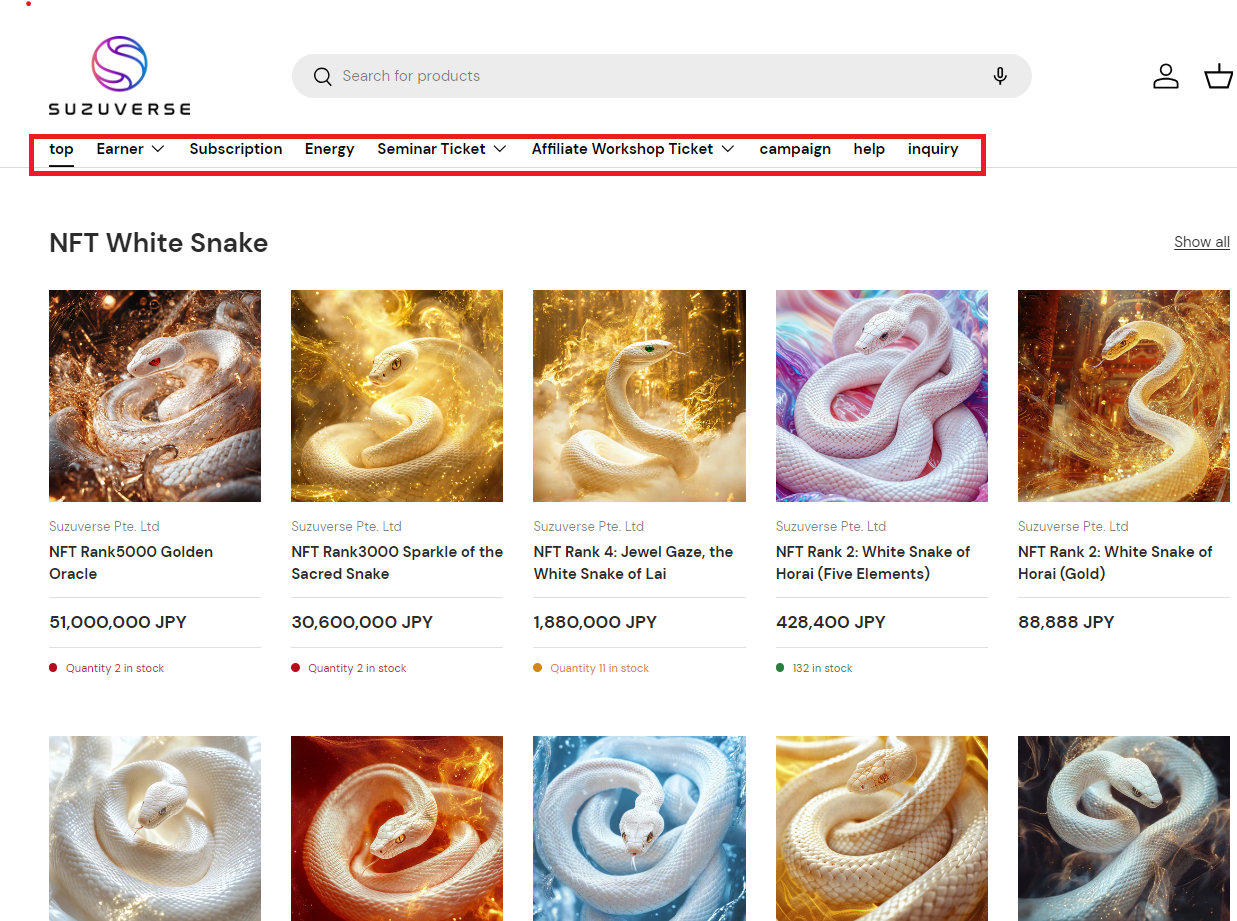
Task: Expand Affiliate Workshop Ticket dropdown
Action: coord(633,149)
